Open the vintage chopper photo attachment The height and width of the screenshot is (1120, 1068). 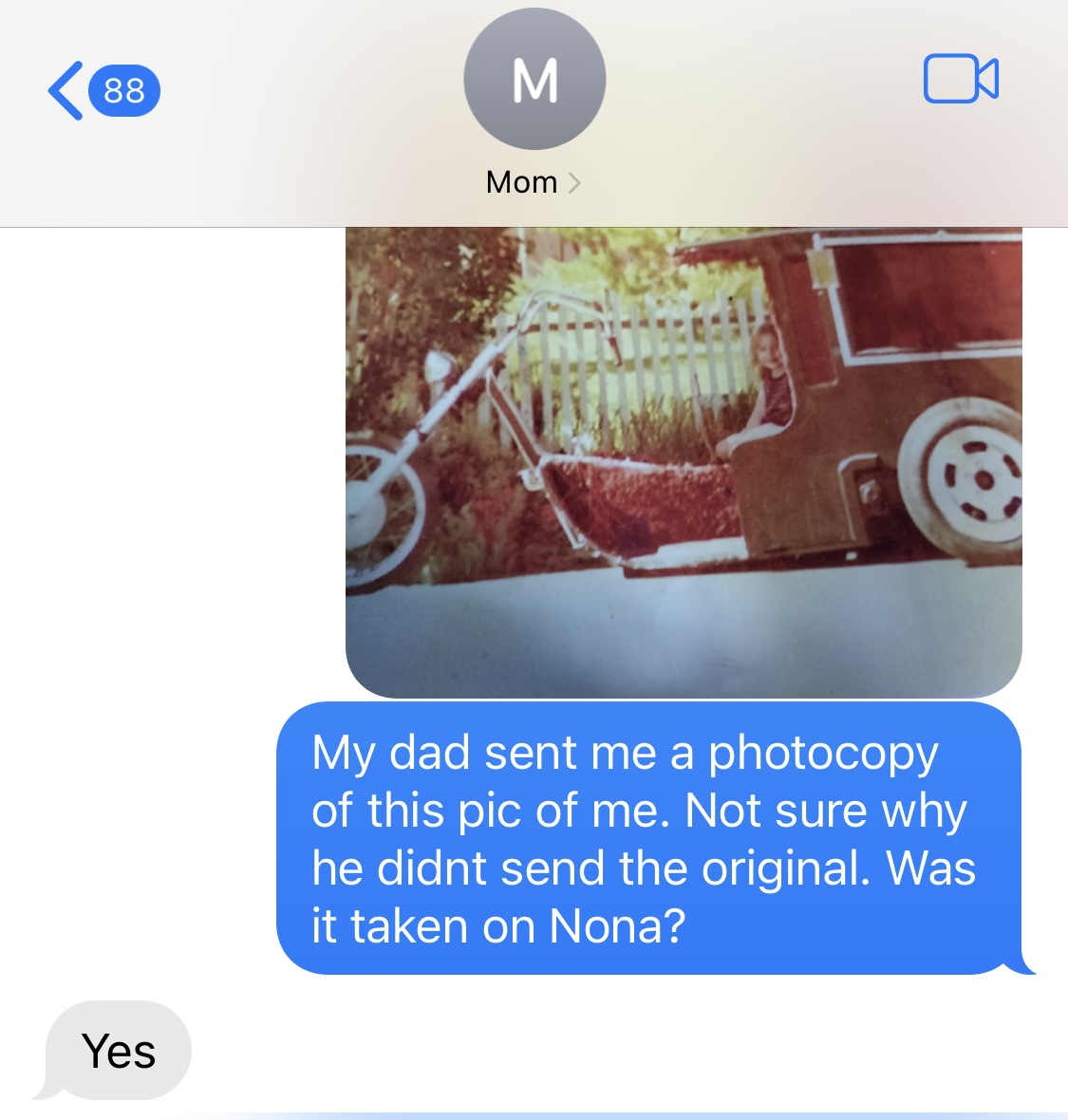(x=684, y=462)
